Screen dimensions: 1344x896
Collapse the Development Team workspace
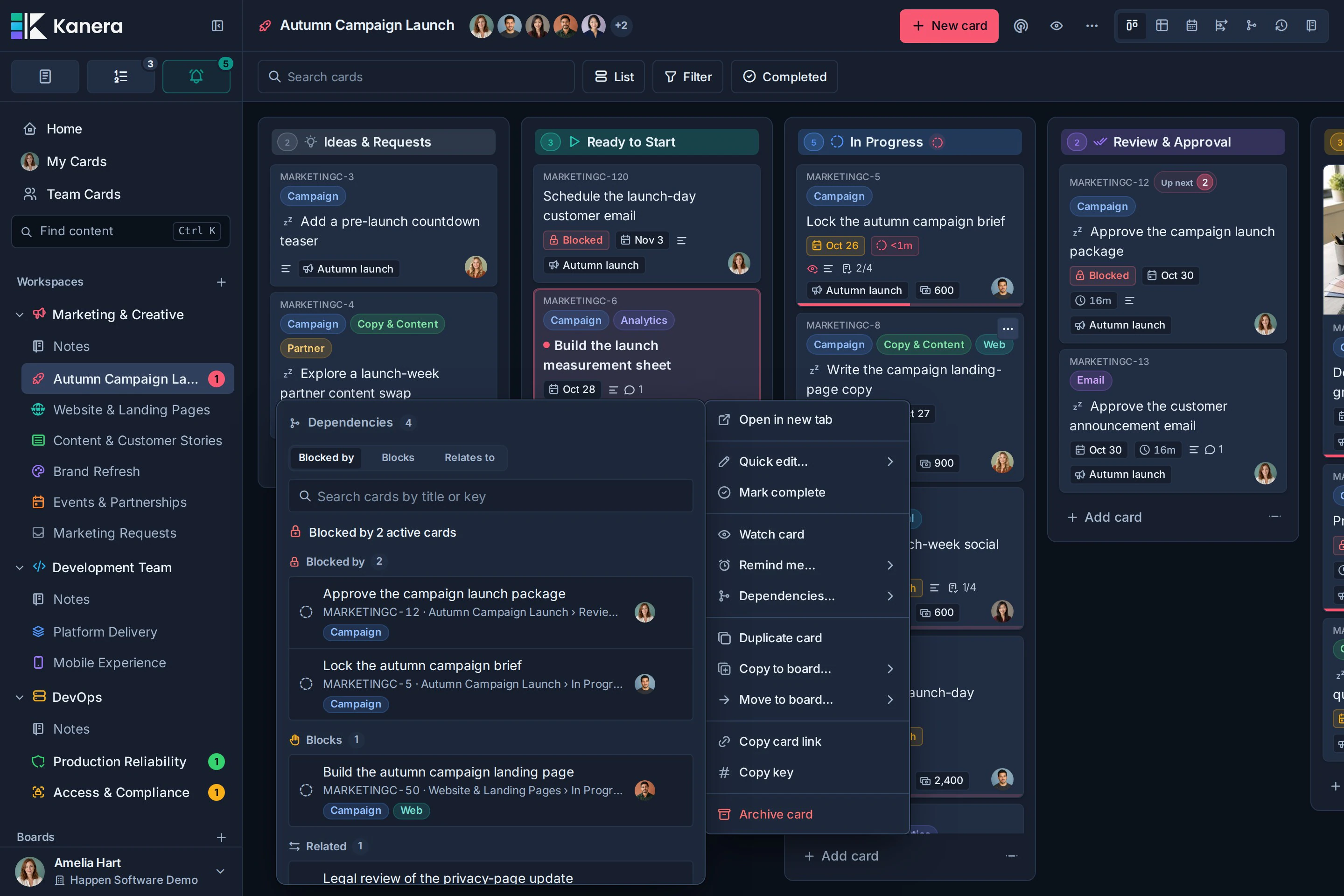[20, 567]
